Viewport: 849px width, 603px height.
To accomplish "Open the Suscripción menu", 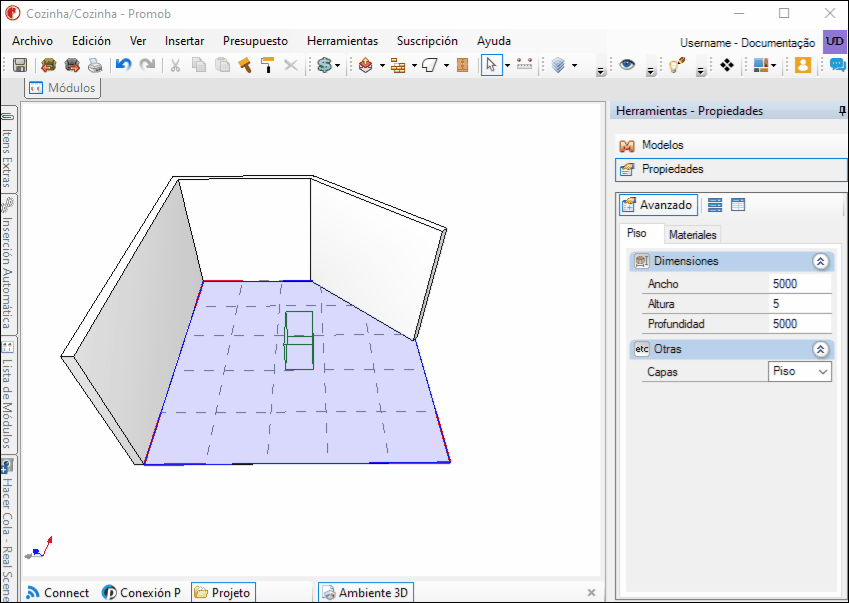I will (x=427, y=41).
